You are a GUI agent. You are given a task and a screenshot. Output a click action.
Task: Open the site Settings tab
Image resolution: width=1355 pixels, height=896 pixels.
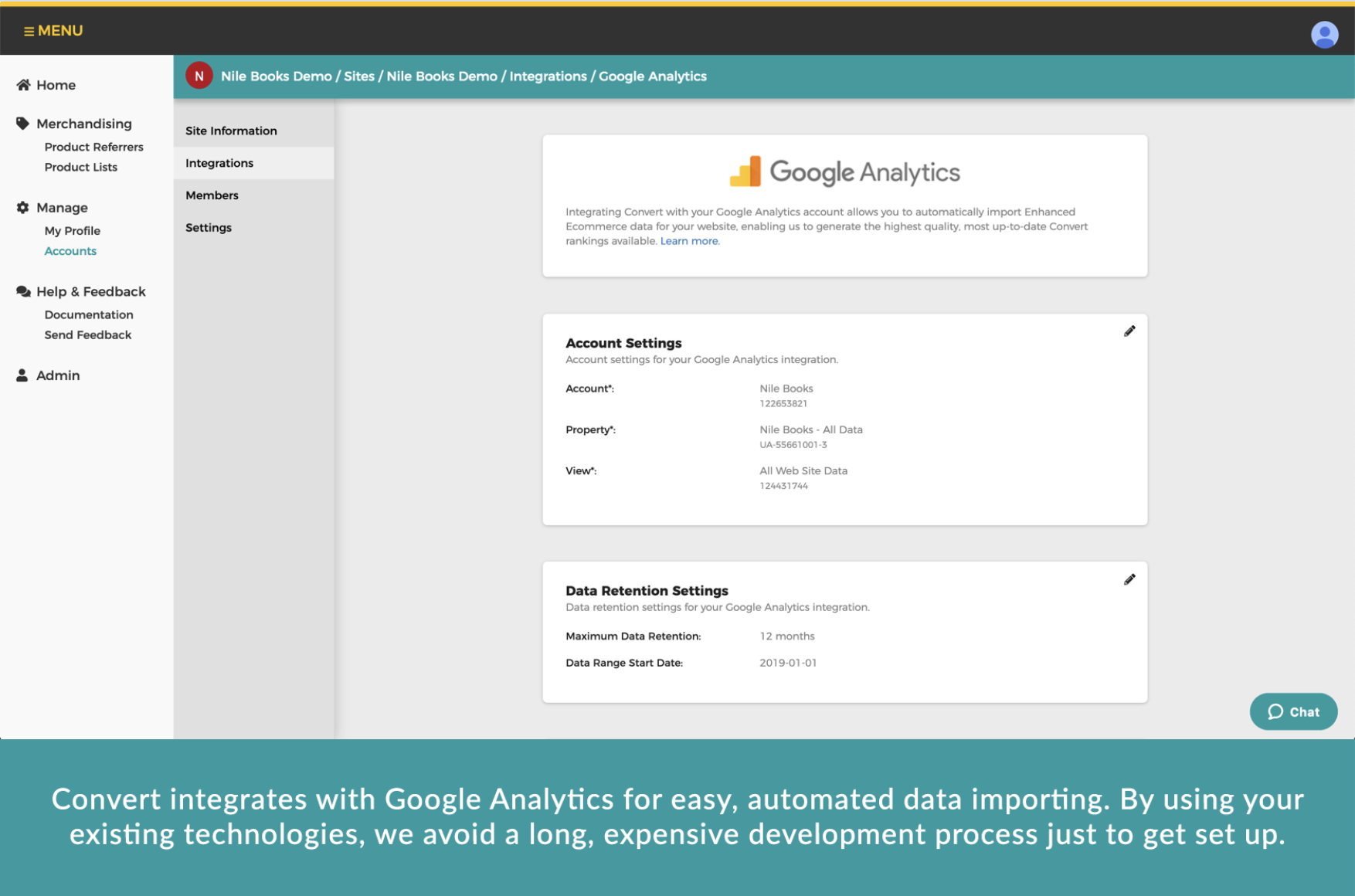253,228
